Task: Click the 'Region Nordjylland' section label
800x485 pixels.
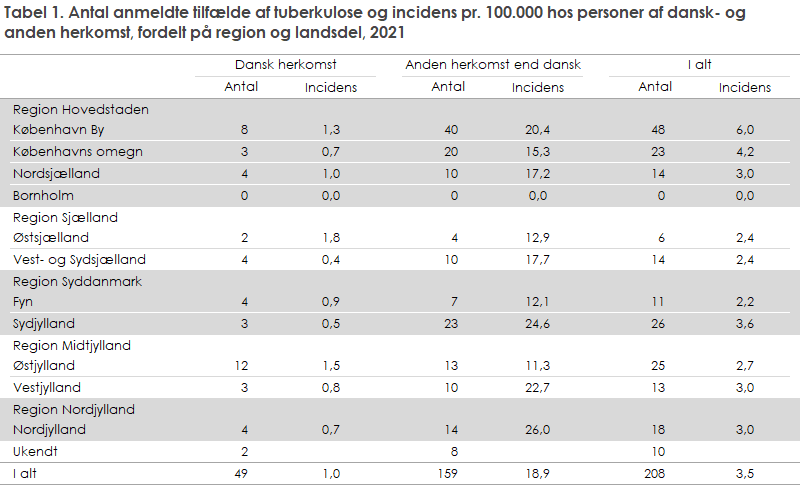Action: (x=74, y=410)
